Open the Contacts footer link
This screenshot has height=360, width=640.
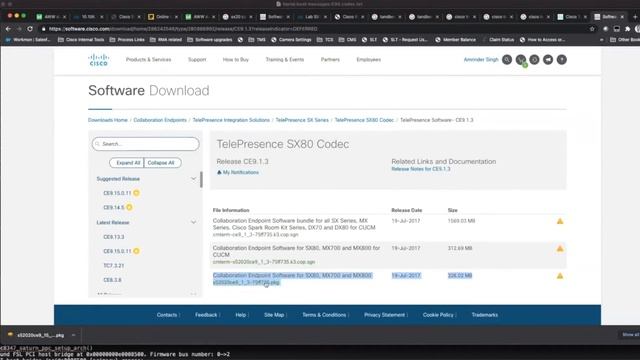coord(167,315)
